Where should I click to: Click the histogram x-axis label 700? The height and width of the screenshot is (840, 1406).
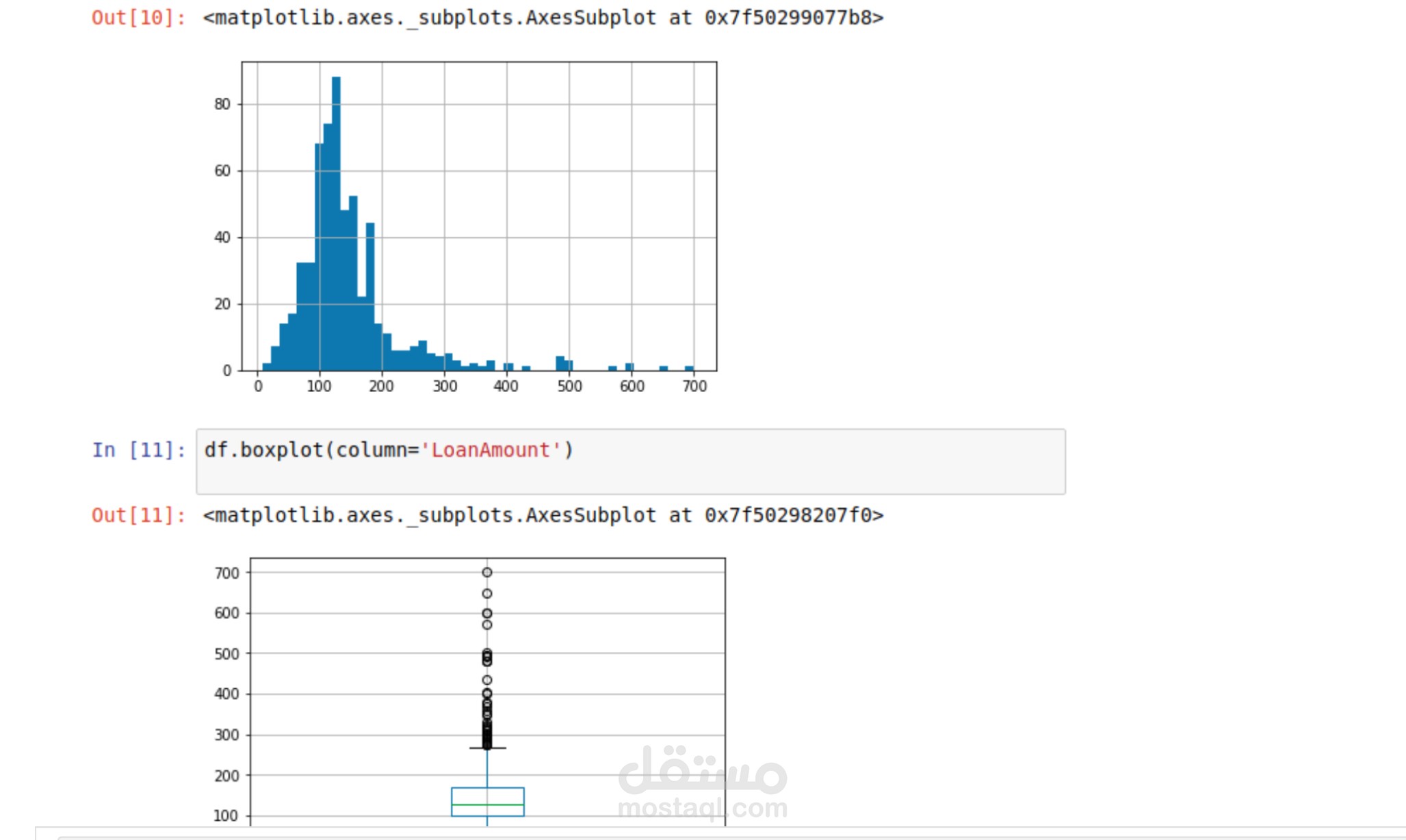pos(694,386)
